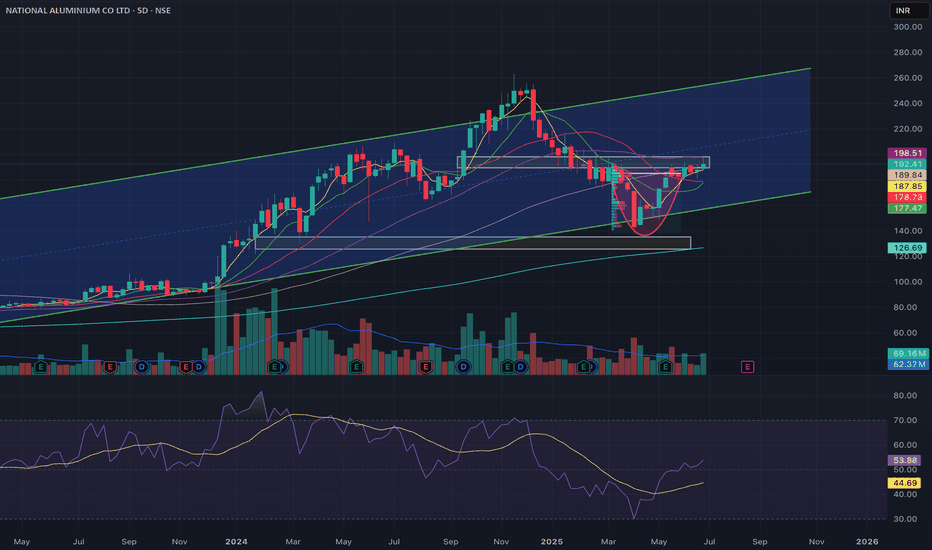
Task: Open the pink upcoming earnings marker
Action: click(747, 367)
